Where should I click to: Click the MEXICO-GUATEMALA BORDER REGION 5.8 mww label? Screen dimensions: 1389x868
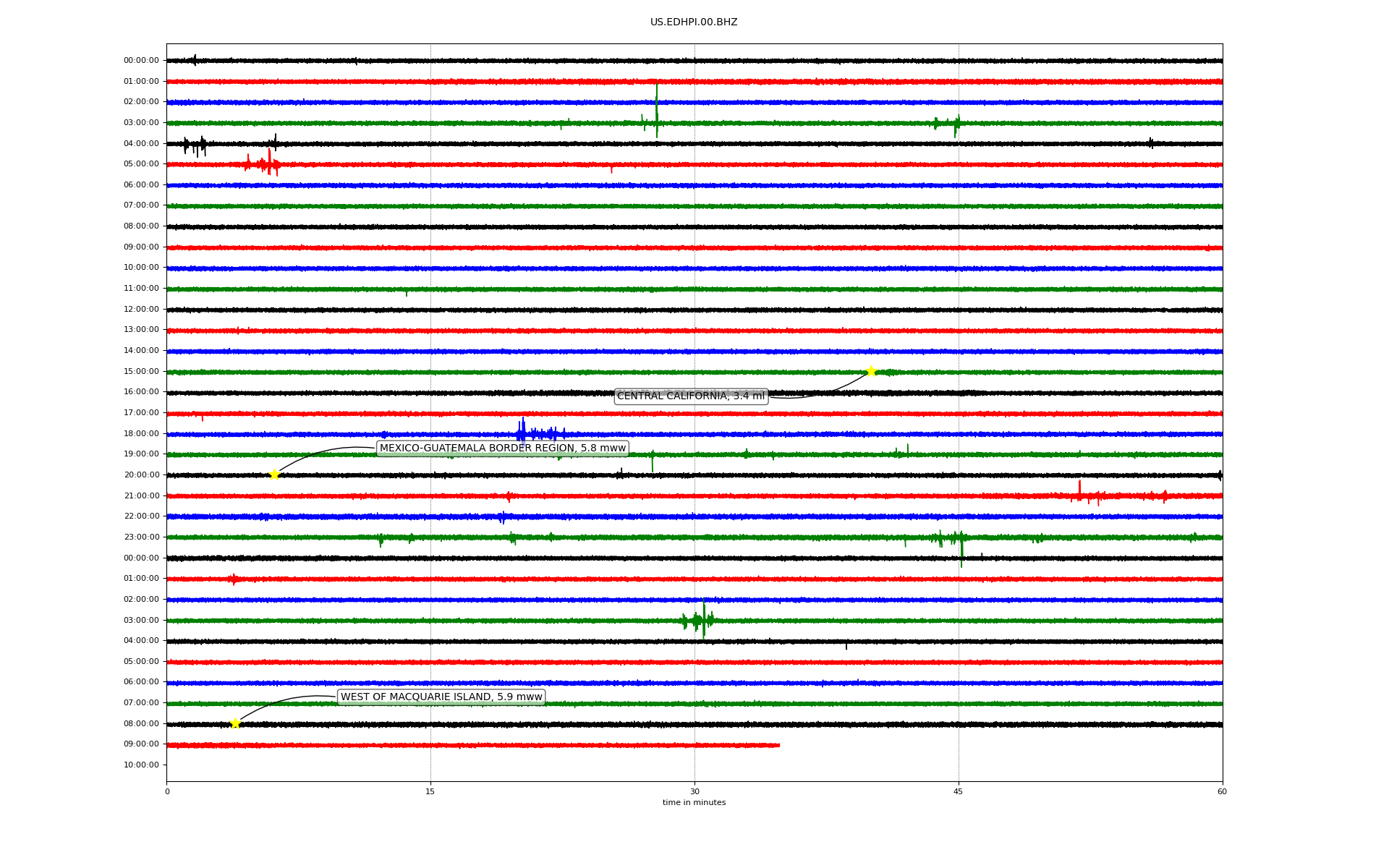click(502, 448)
